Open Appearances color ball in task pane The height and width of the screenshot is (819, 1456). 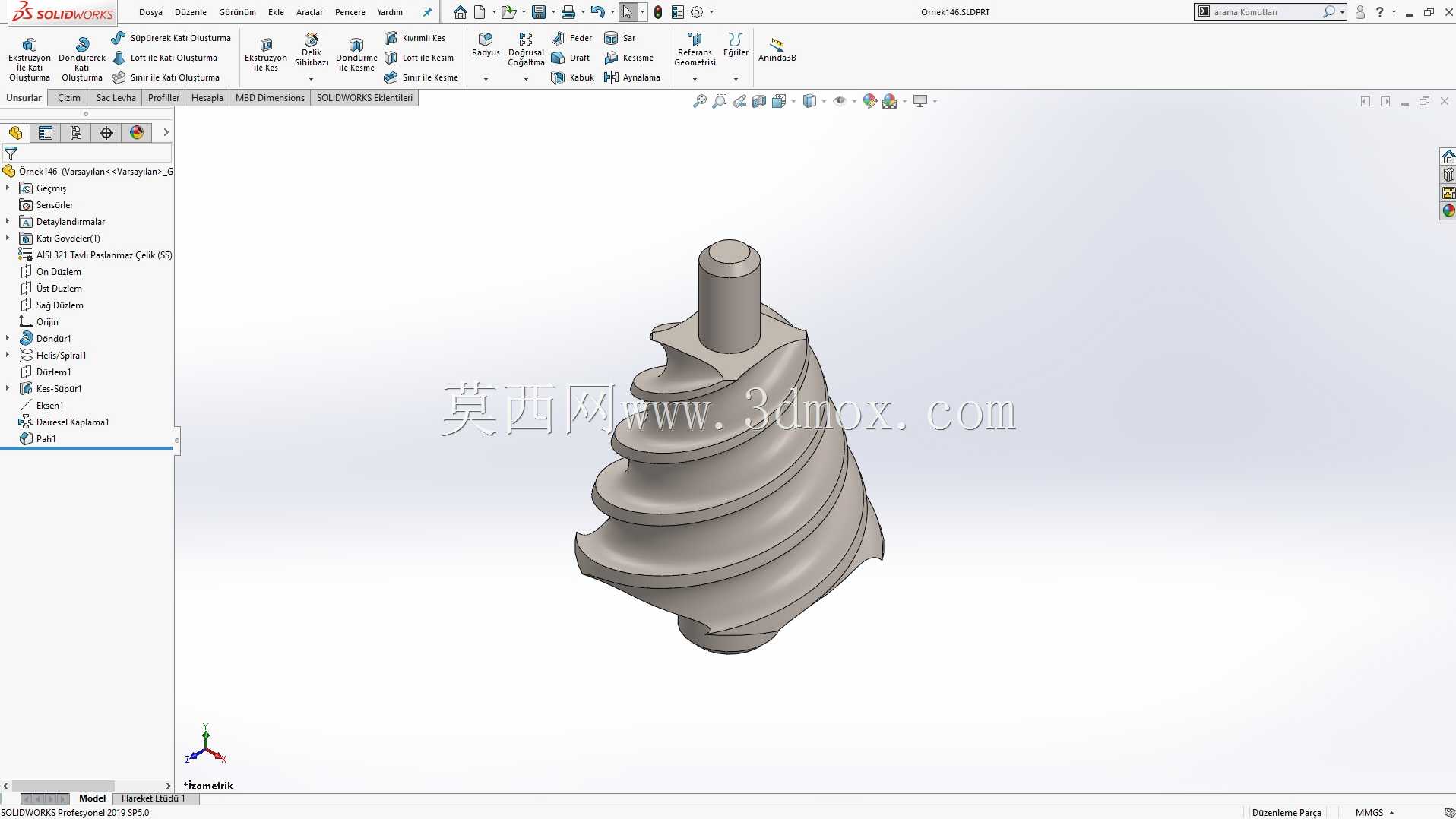pos(1448,211)
